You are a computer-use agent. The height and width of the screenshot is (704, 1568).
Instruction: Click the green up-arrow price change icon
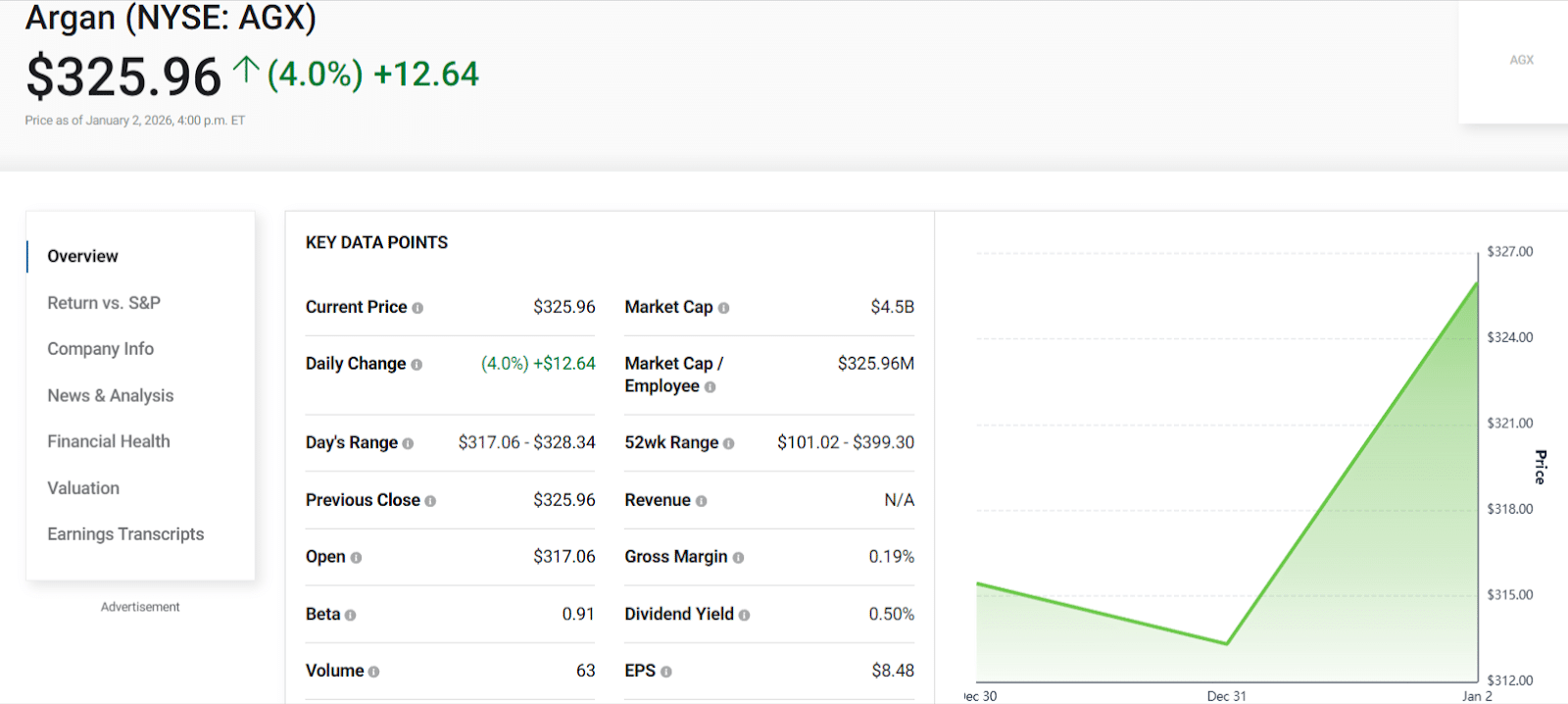pos(246,70)
